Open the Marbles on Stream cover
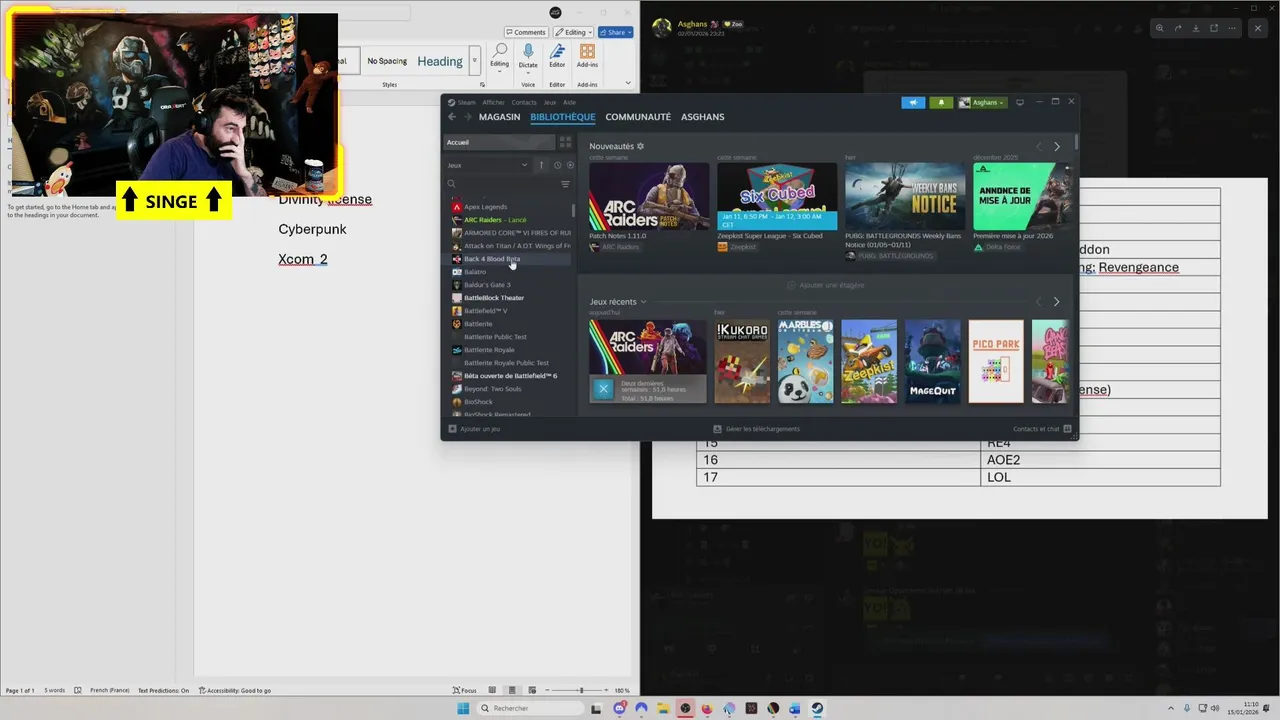The image size is (1280, 720). point(806,361)
